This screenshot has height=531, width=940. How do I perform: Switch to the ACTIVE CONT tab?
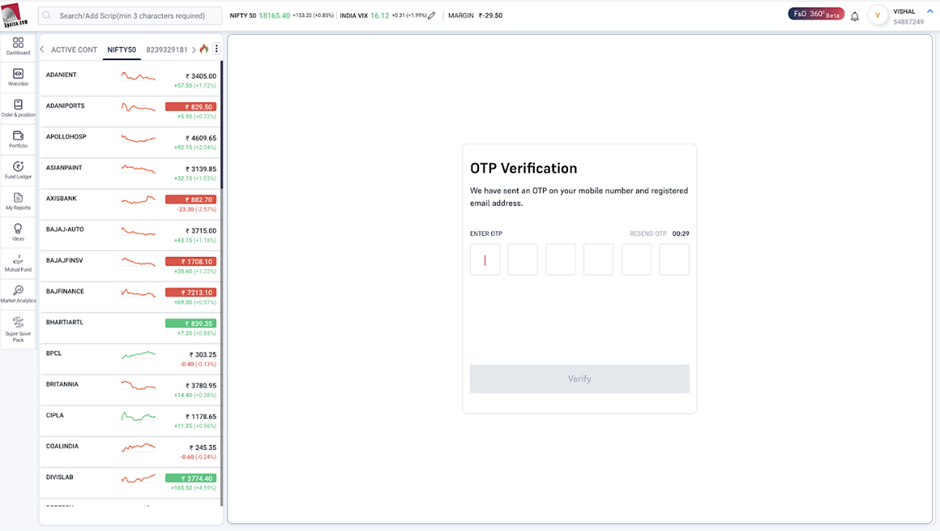[74, 50]
